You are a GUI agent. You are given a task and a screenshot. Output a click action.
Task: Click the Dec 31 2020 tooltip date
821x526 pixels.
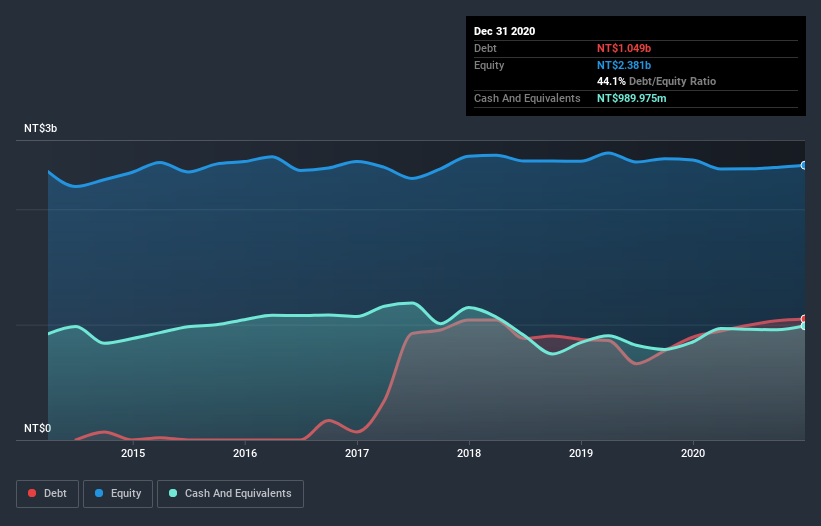point(505,31)
